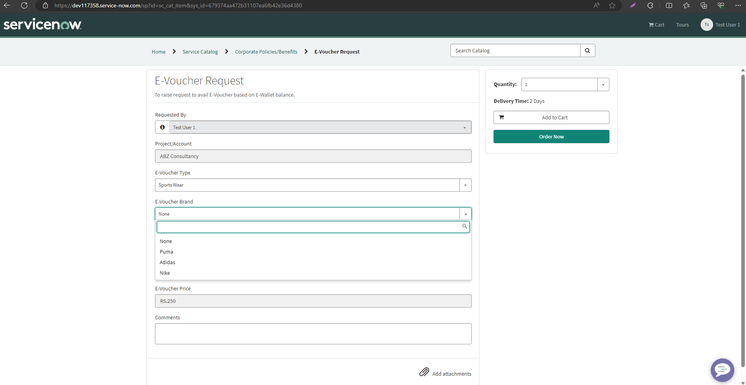Image resolution: width=746 pixels, height=385 pixels.
Task: Open the browser Collections icon
Action: pyautogui.click(x=704, y=6)
